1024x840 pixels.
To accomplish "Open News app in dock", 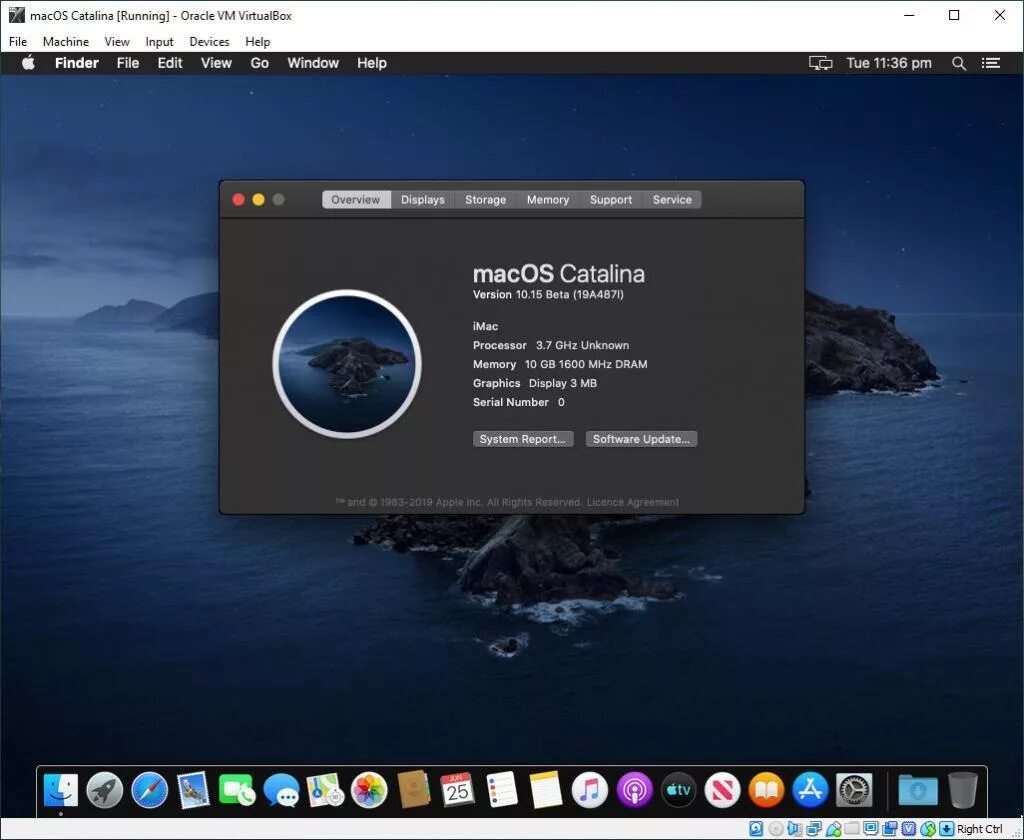I will click(722, 790).
